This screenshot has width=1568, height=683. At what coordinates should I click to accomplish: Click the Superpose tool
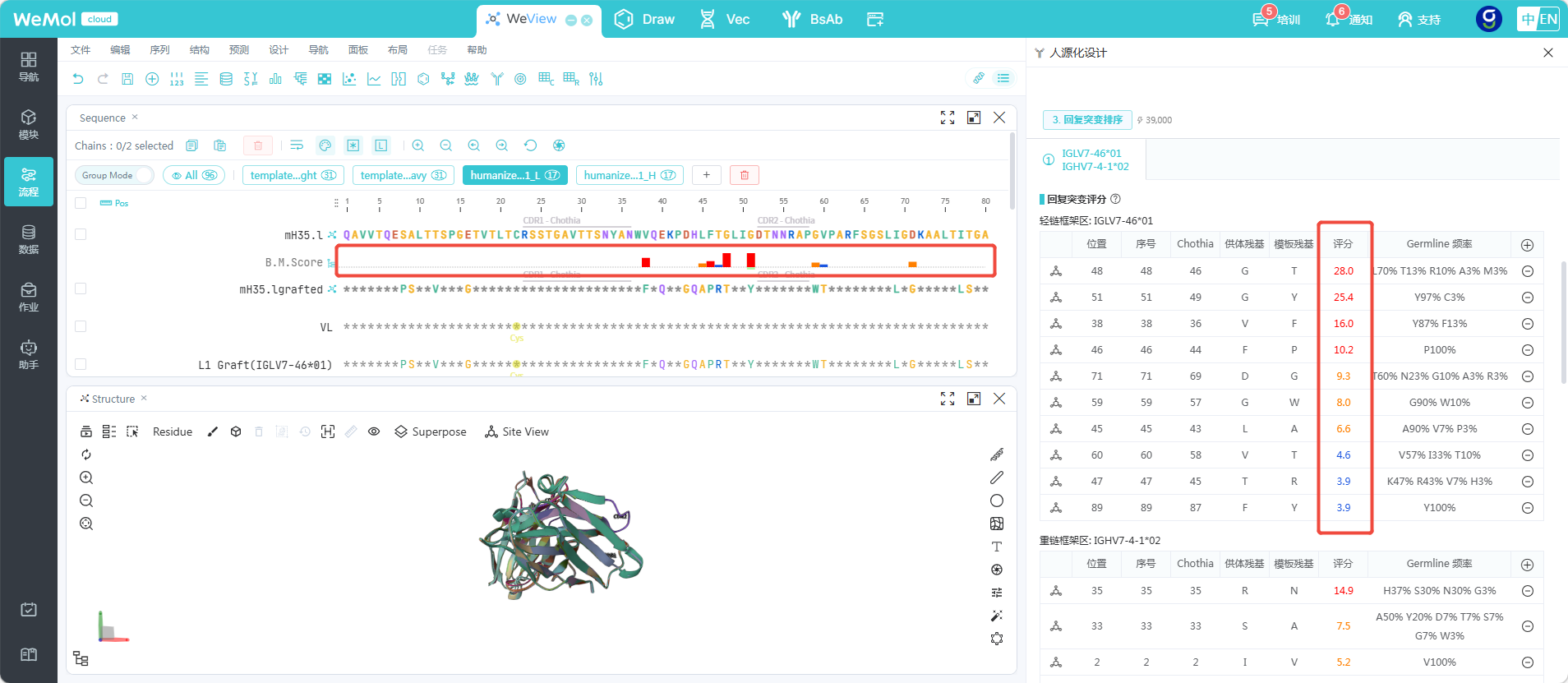[x=431, y=431]
